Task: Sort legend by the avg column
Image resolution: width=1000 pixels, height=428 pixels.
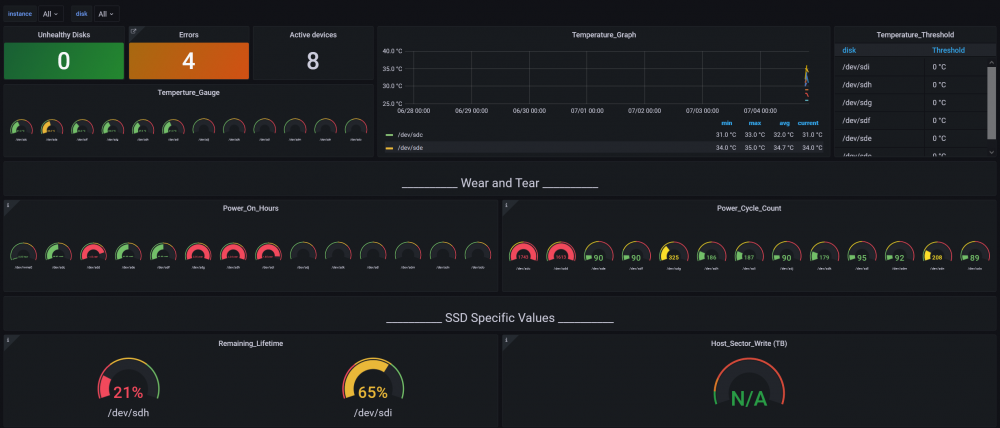Action: (784, 123)
